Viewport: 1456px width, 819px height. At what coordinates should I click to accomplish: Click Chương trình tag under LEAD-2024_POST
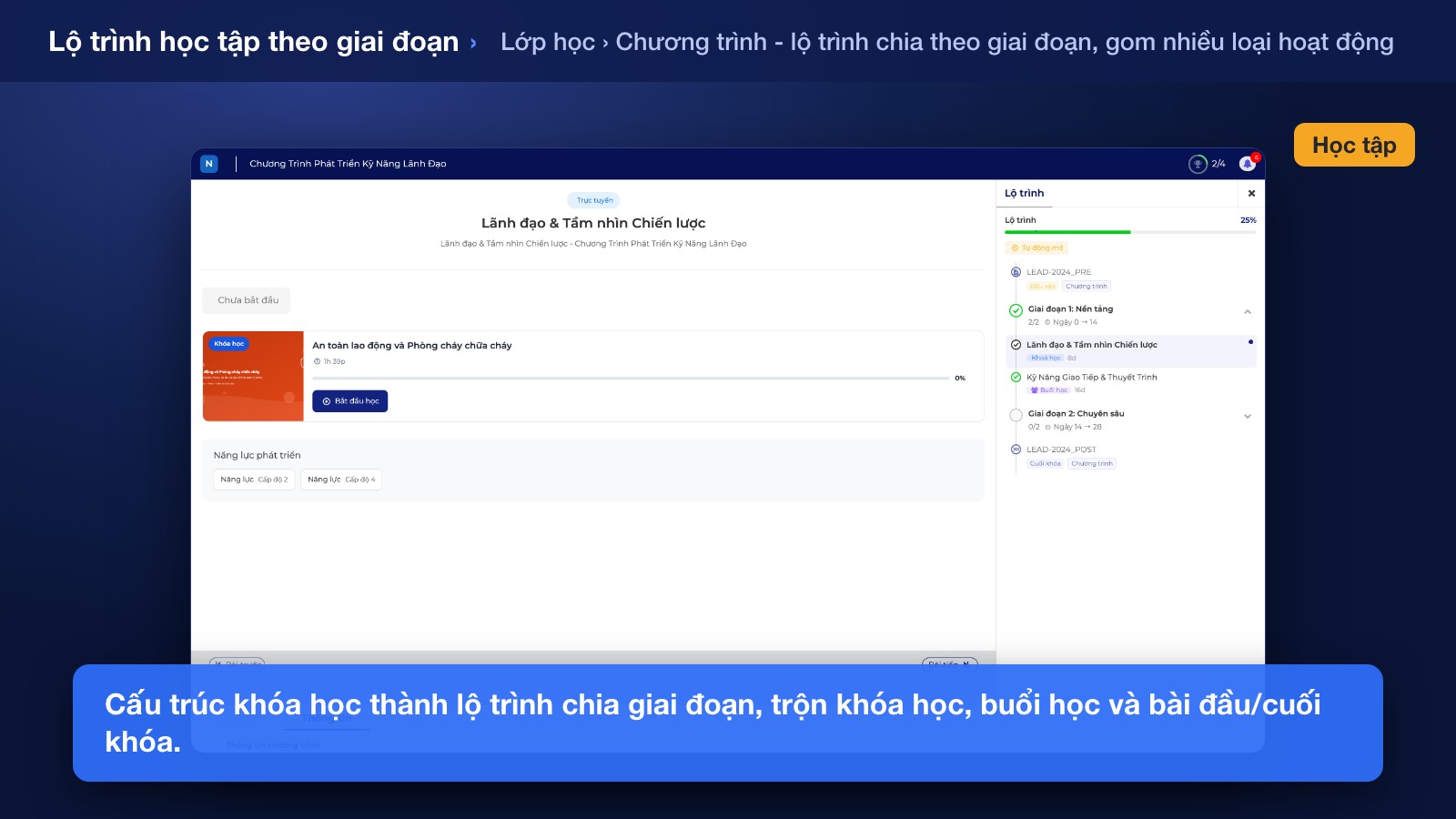click(1092, 464)
